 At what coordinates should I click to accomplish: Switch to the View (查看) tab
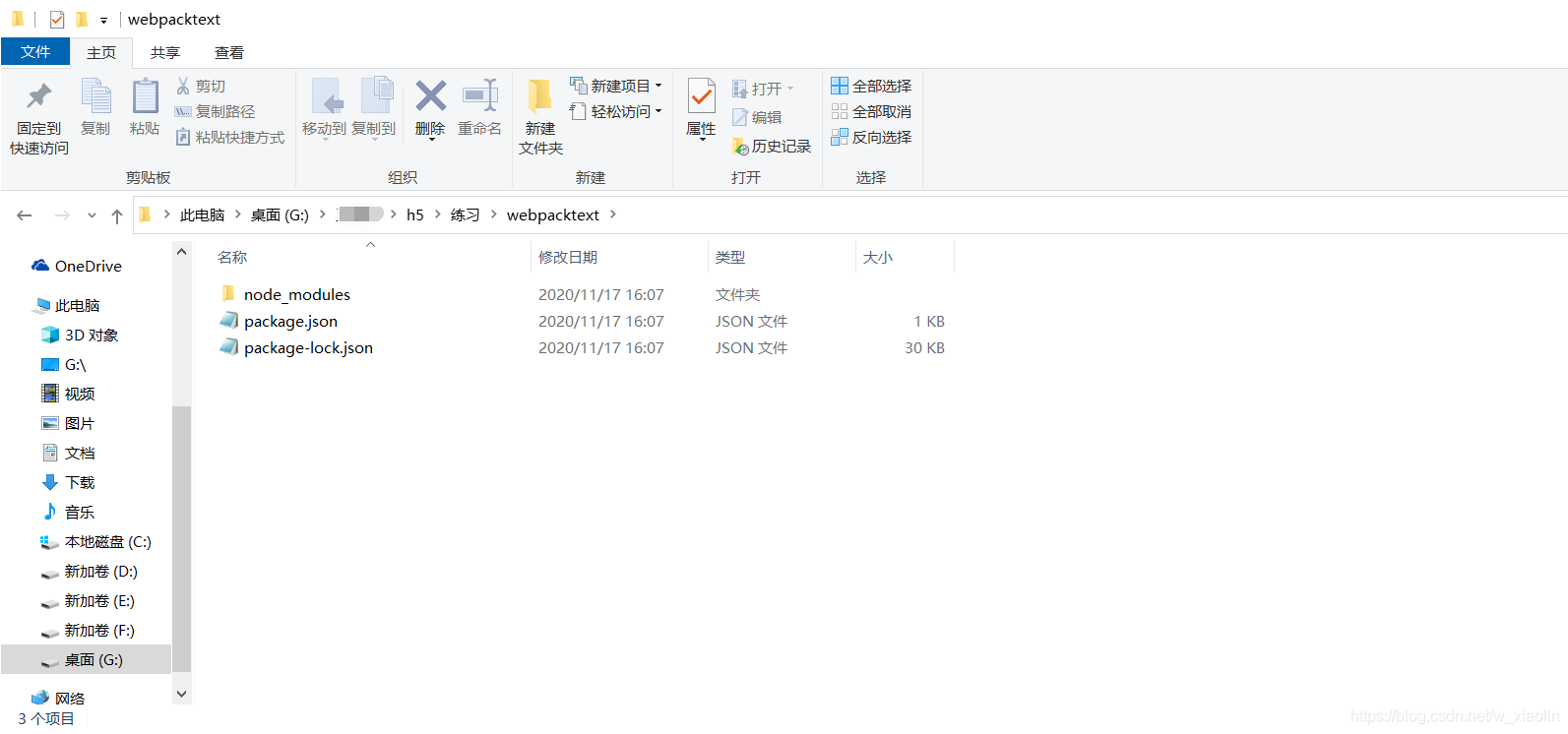229,53
